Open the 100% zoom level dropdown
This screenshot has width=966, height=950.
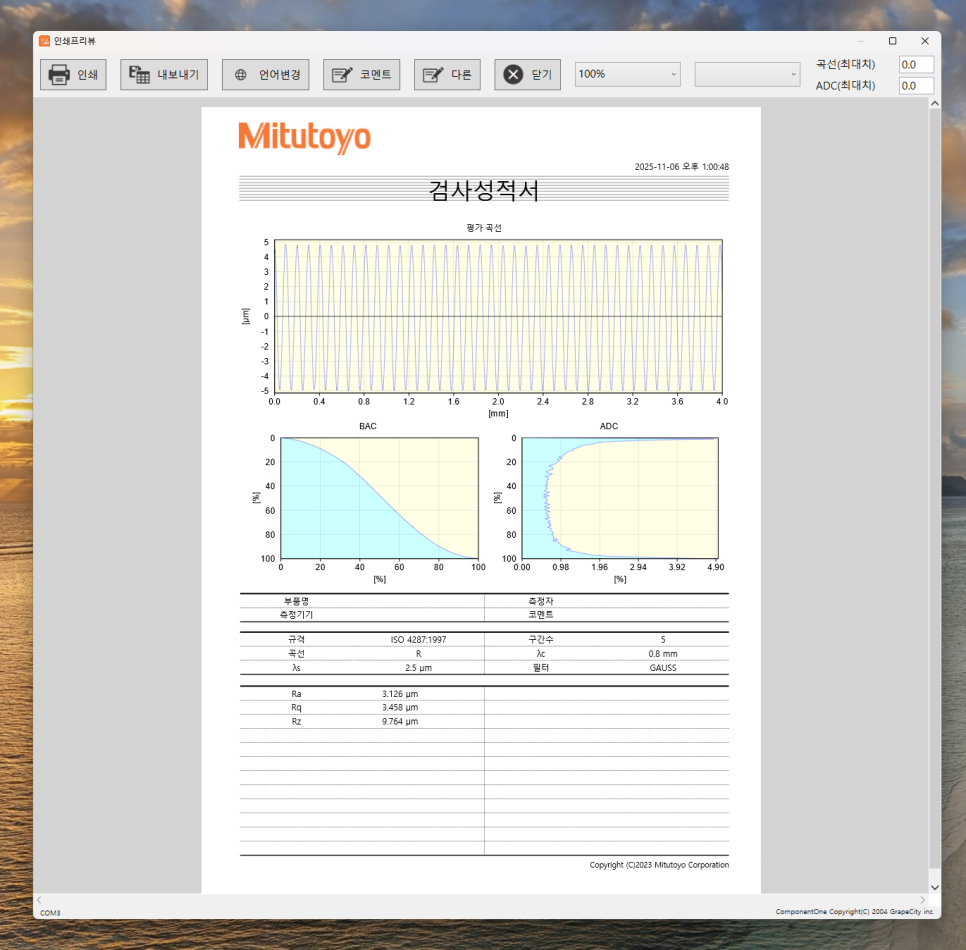click(627, 74)
